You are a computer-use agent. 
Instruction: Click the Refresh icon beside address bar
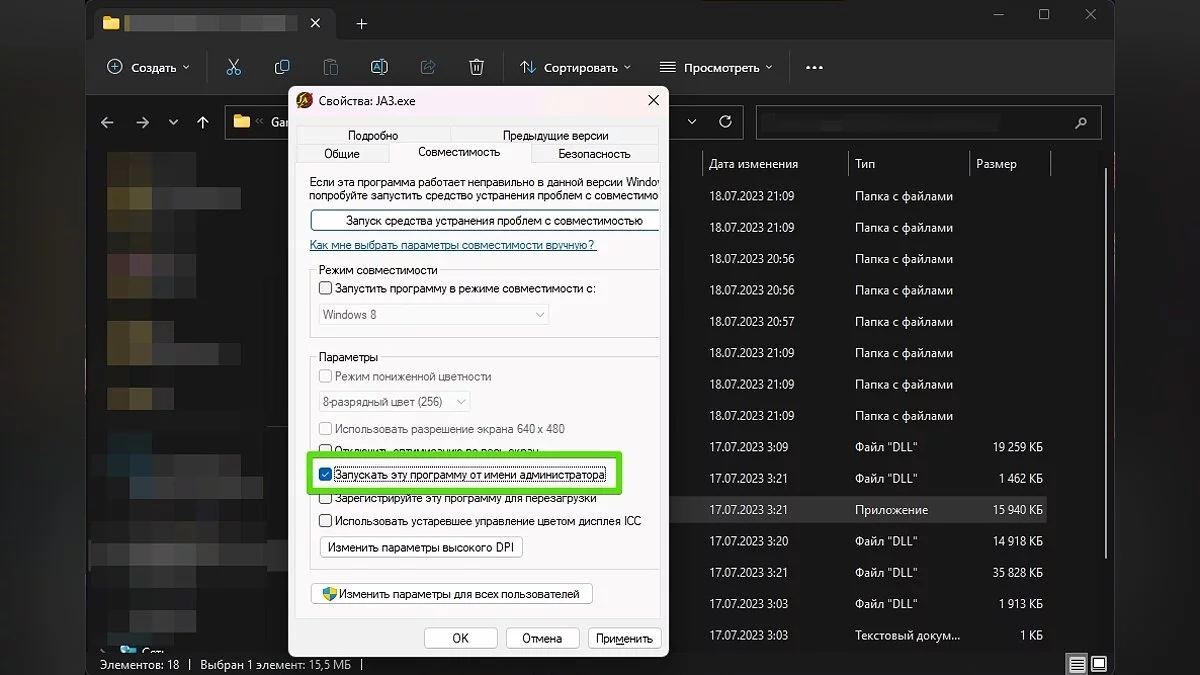[726, 122]
